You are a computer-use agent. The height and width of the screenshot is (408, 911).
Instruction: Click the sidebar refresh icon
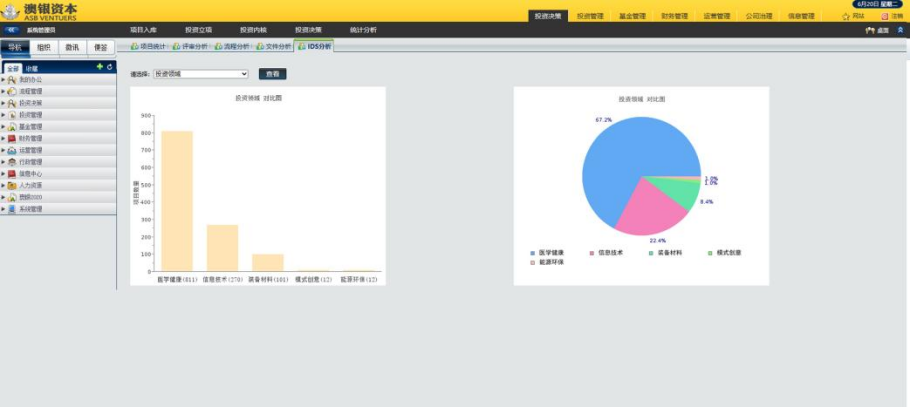[x=109, y=67]
